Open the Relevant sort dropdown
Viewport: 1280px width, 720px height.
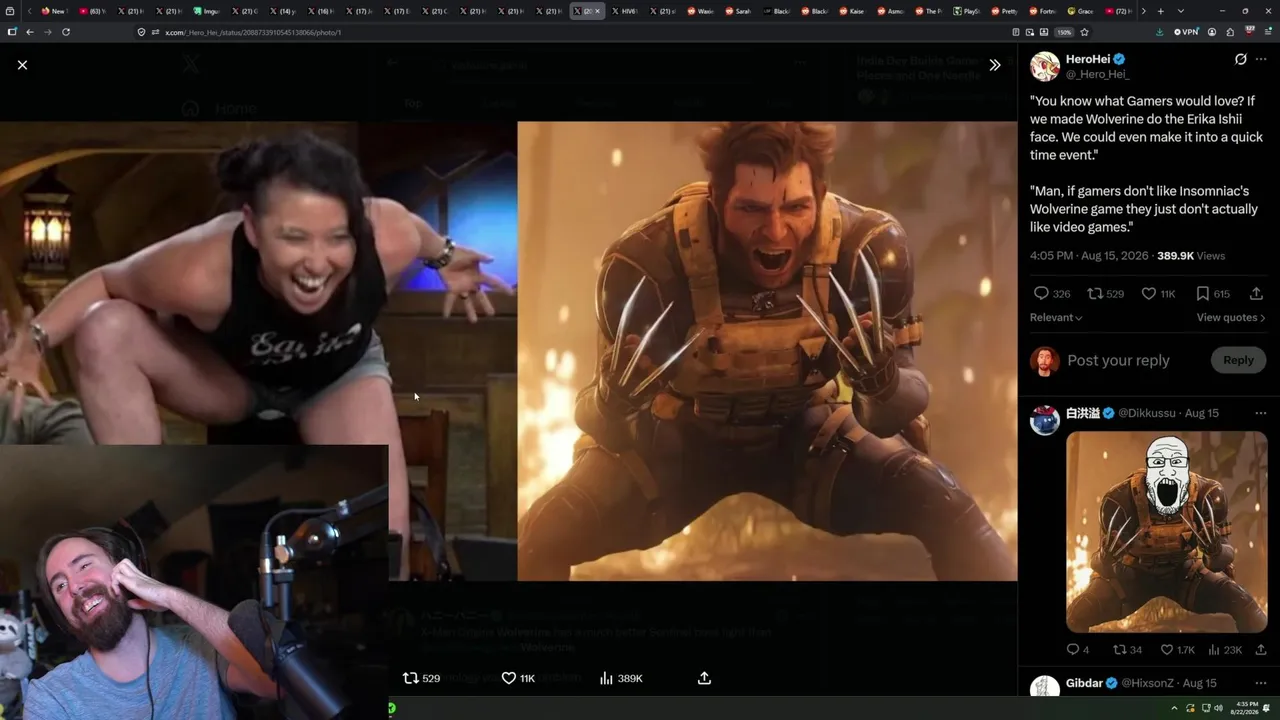[x=1056, y=317]
